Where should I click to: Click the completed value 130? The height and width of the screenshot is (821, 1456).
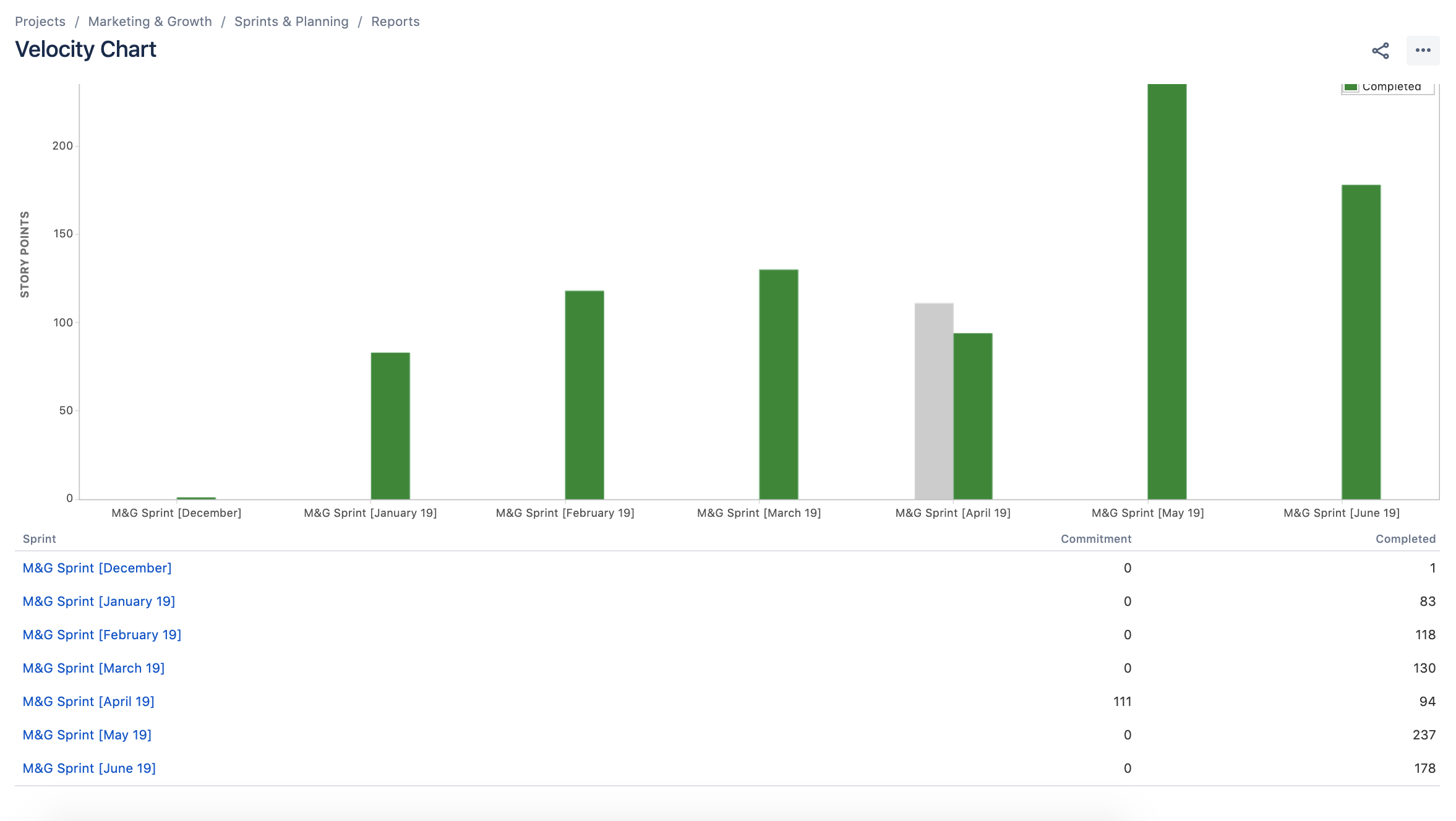[1424, 668]
